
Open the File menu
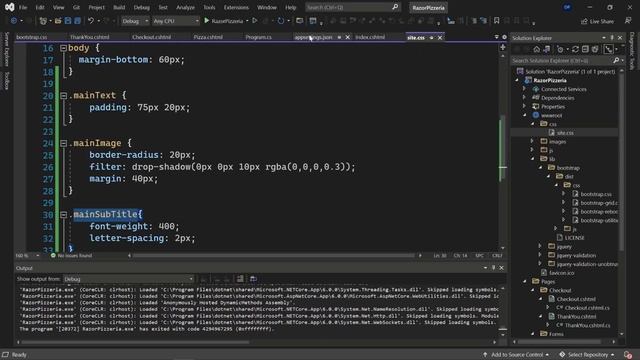23,7
